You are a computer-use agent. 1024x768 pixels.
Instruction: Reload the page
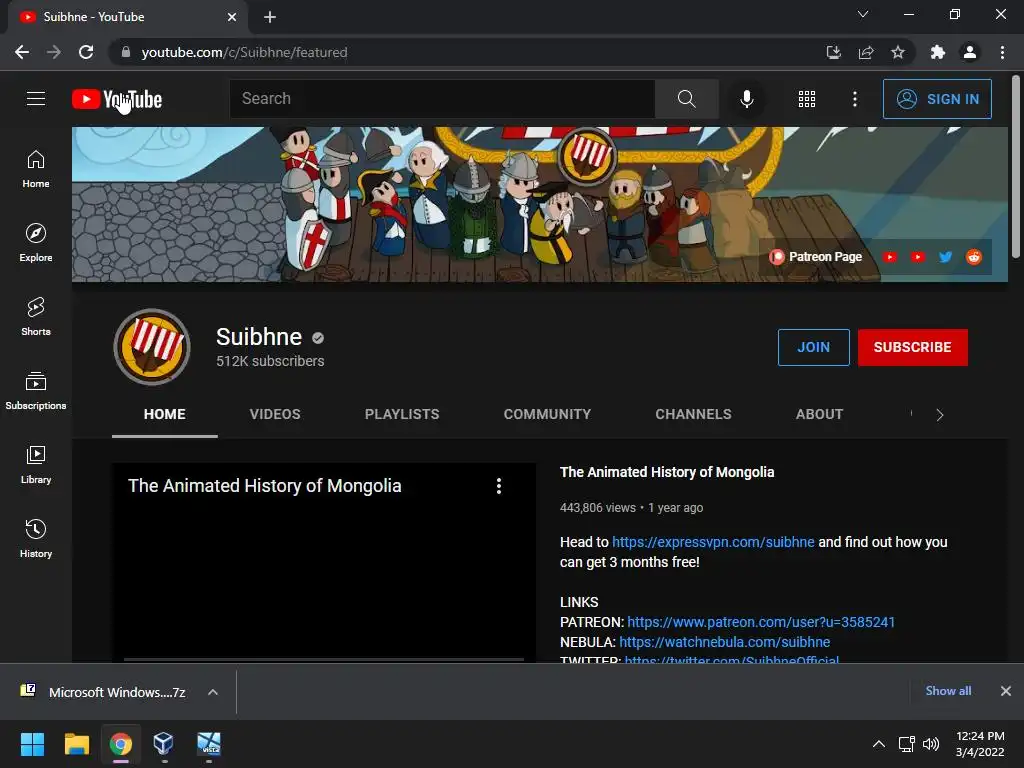coord(86,52)
